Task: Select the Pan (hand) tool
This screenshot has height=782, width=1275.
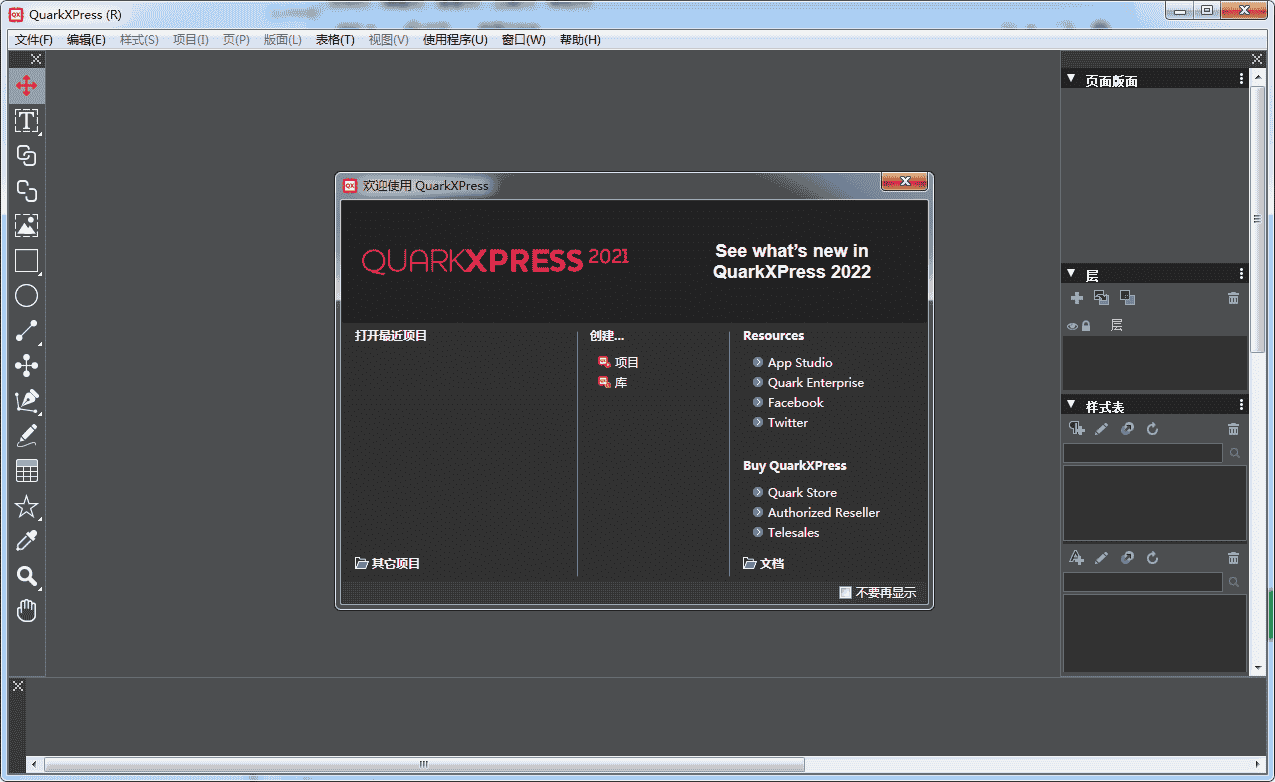Action: (x=26, y=610)
